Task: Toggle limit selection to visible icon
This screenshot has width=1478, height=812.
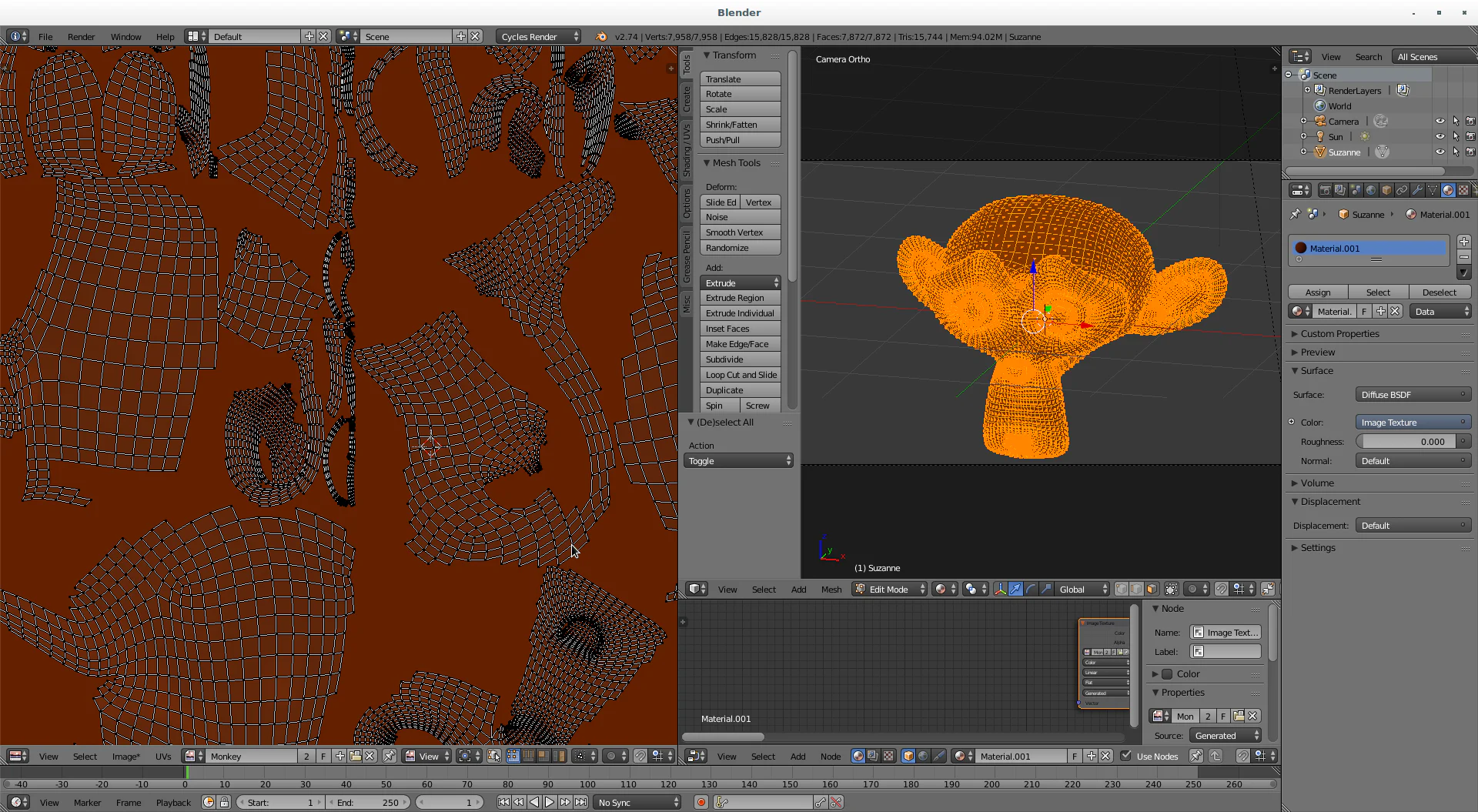Action: coord(1172,589)
